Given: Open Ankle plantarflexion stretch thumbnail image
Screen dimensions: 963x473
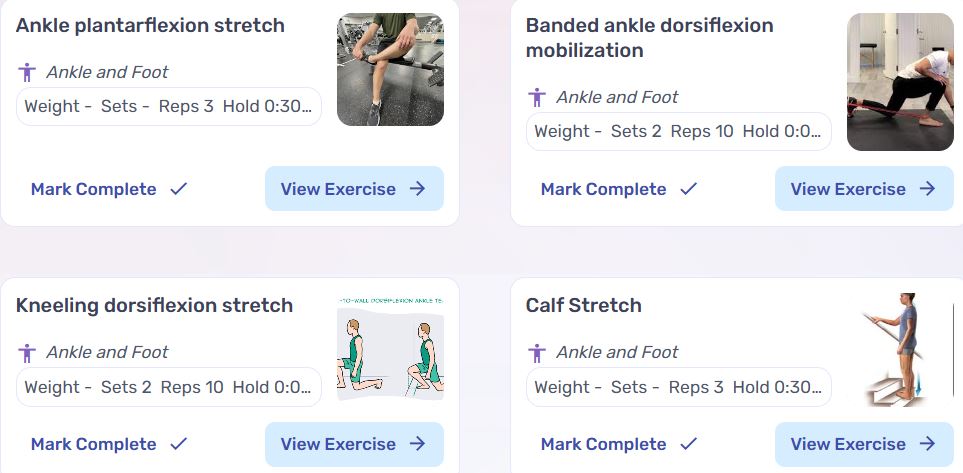Looking at the screenshot, I should coord(390,69).
